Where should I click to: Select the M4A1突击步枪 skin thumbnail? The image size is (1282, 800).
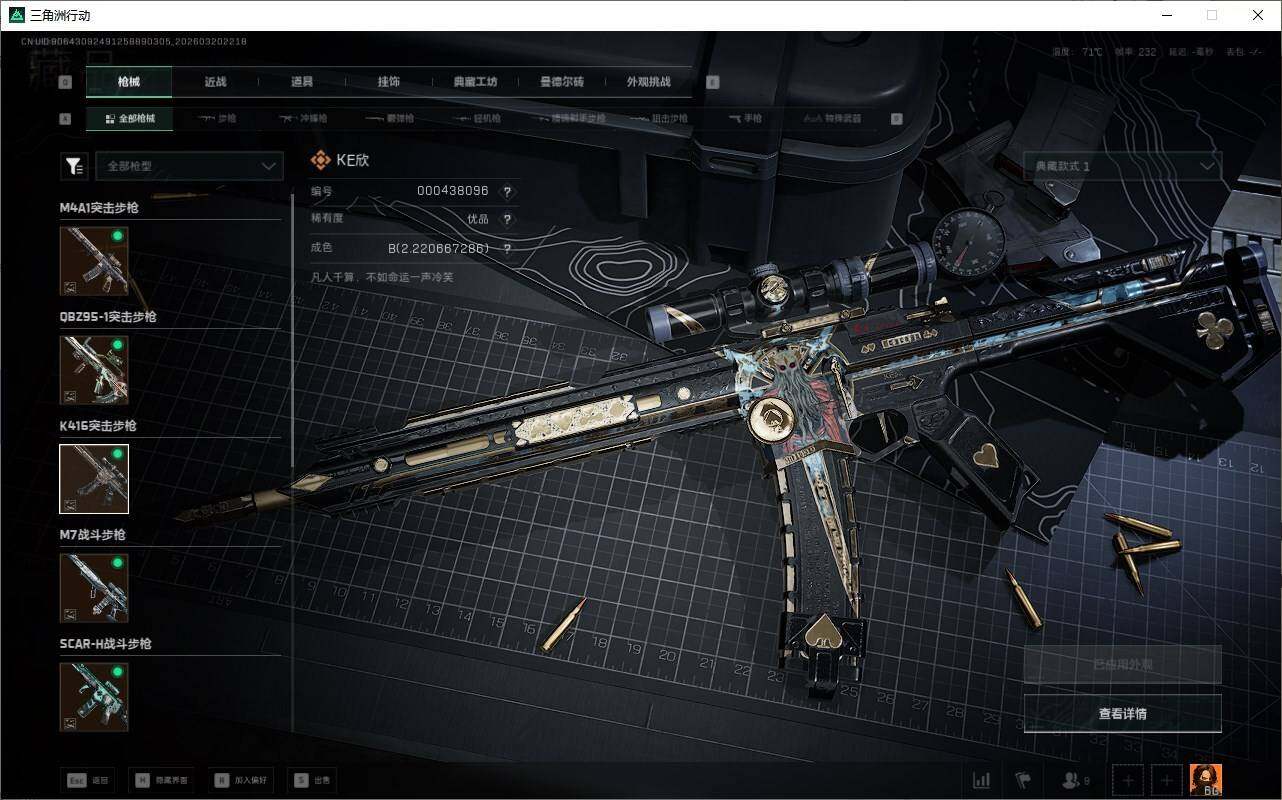(94, 261)
